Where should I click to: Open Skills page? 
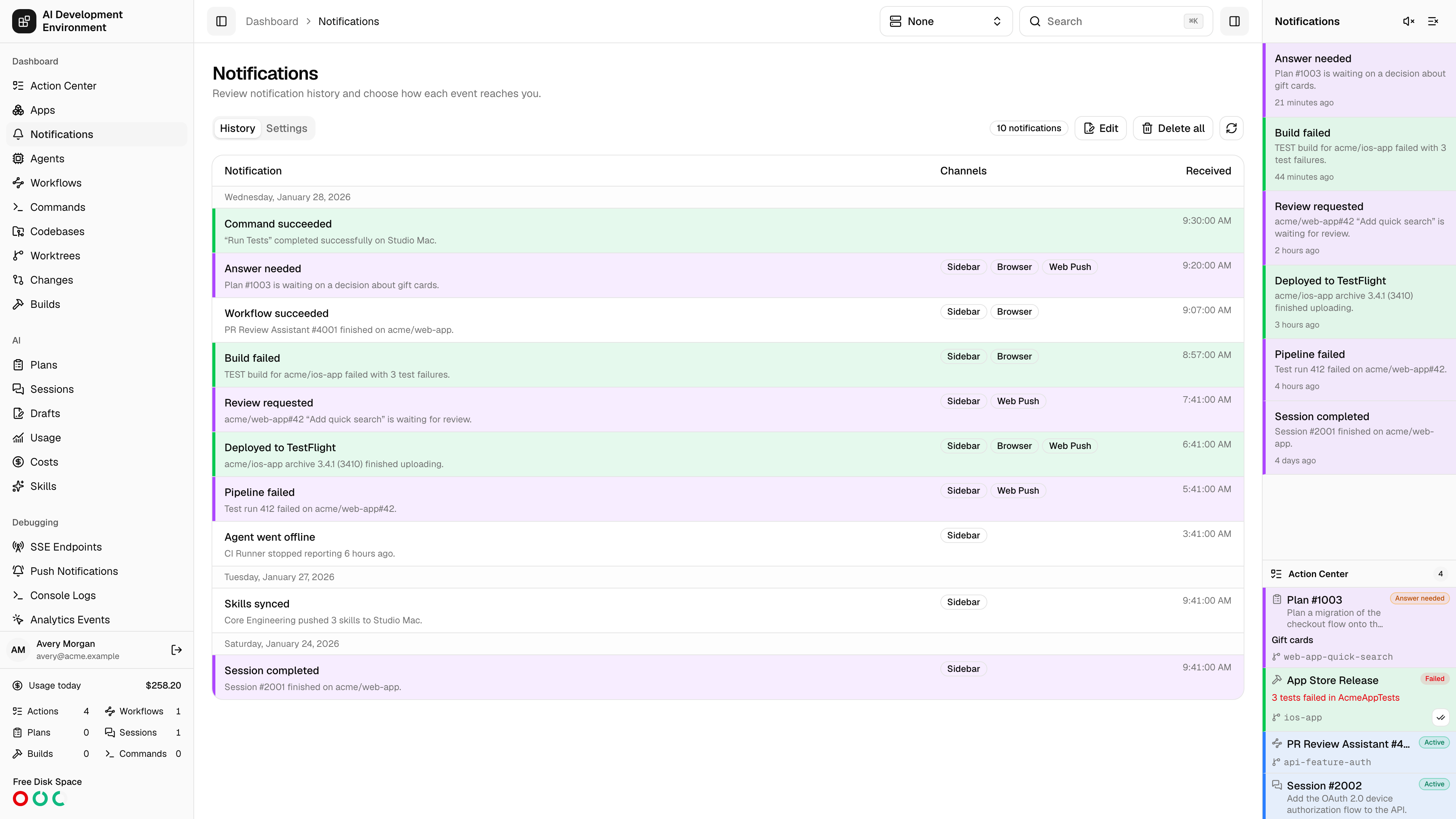(97, 486)
